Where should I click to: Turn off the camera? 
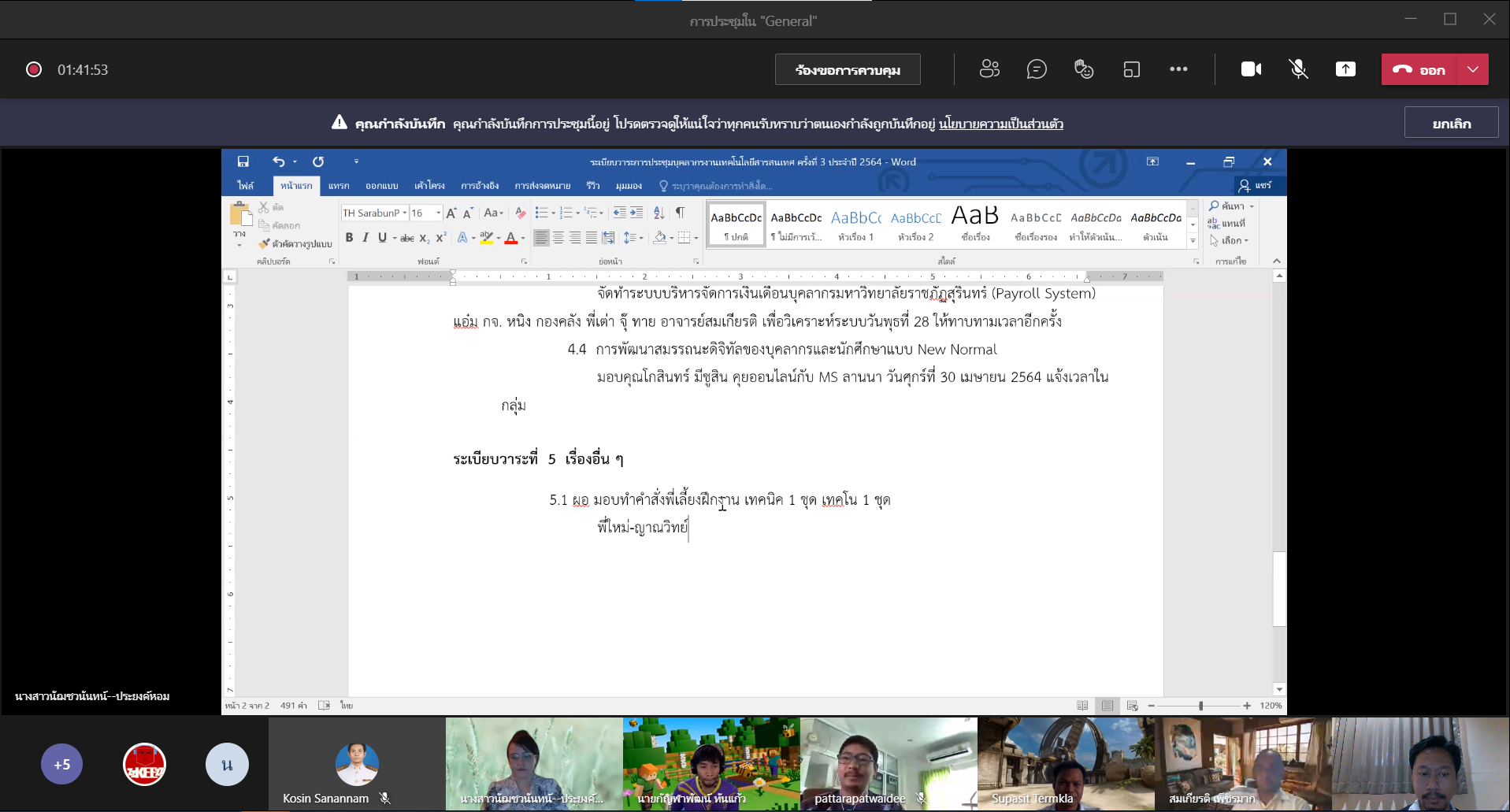1251,69
